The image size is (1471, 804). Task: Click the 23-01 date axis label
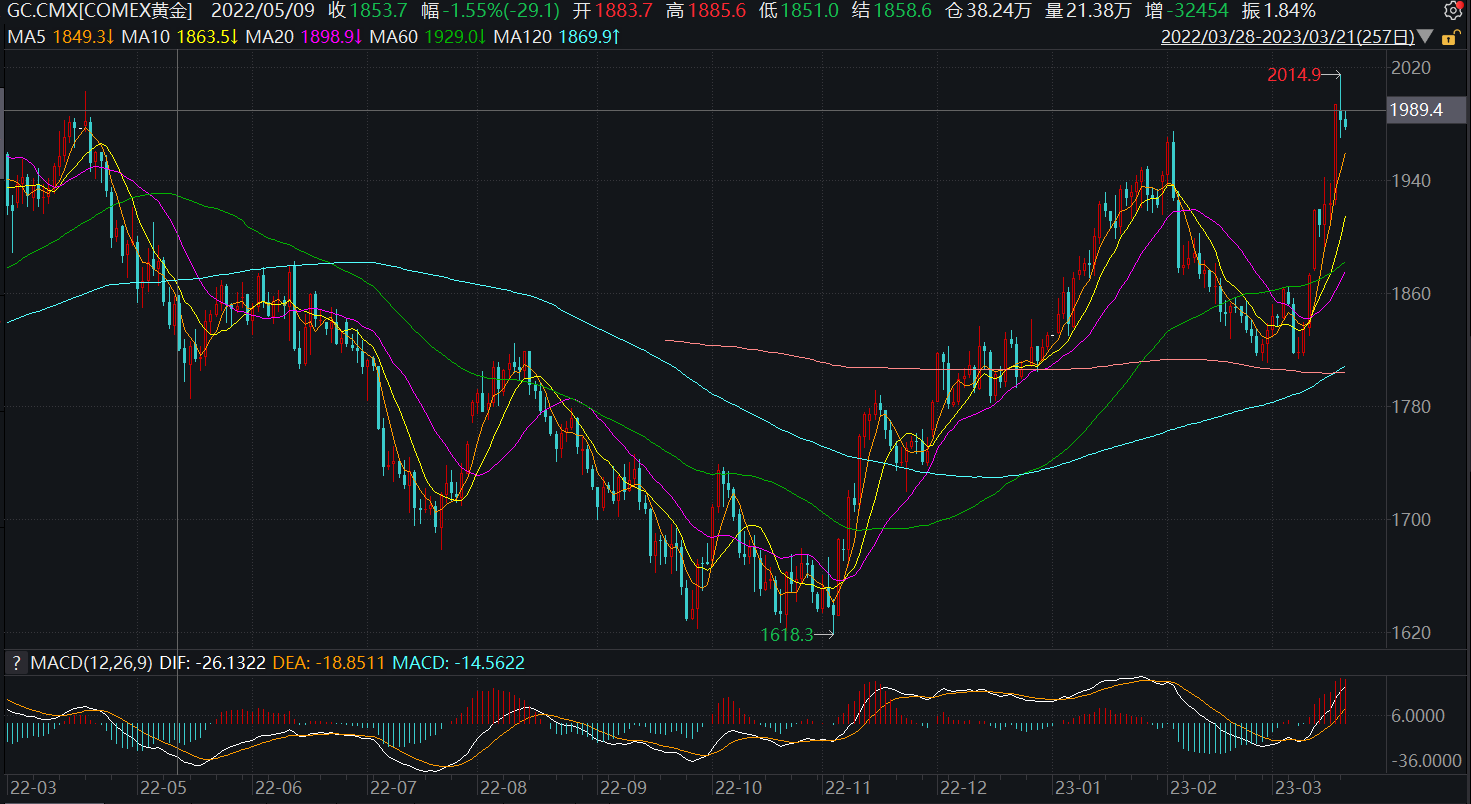click(1075, 787)
